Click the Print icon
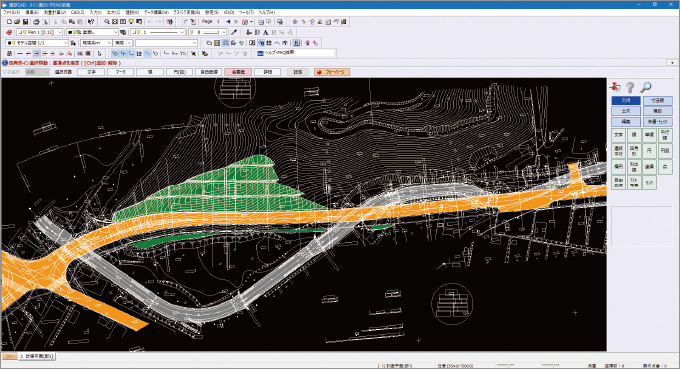 [x=36, y=22]
